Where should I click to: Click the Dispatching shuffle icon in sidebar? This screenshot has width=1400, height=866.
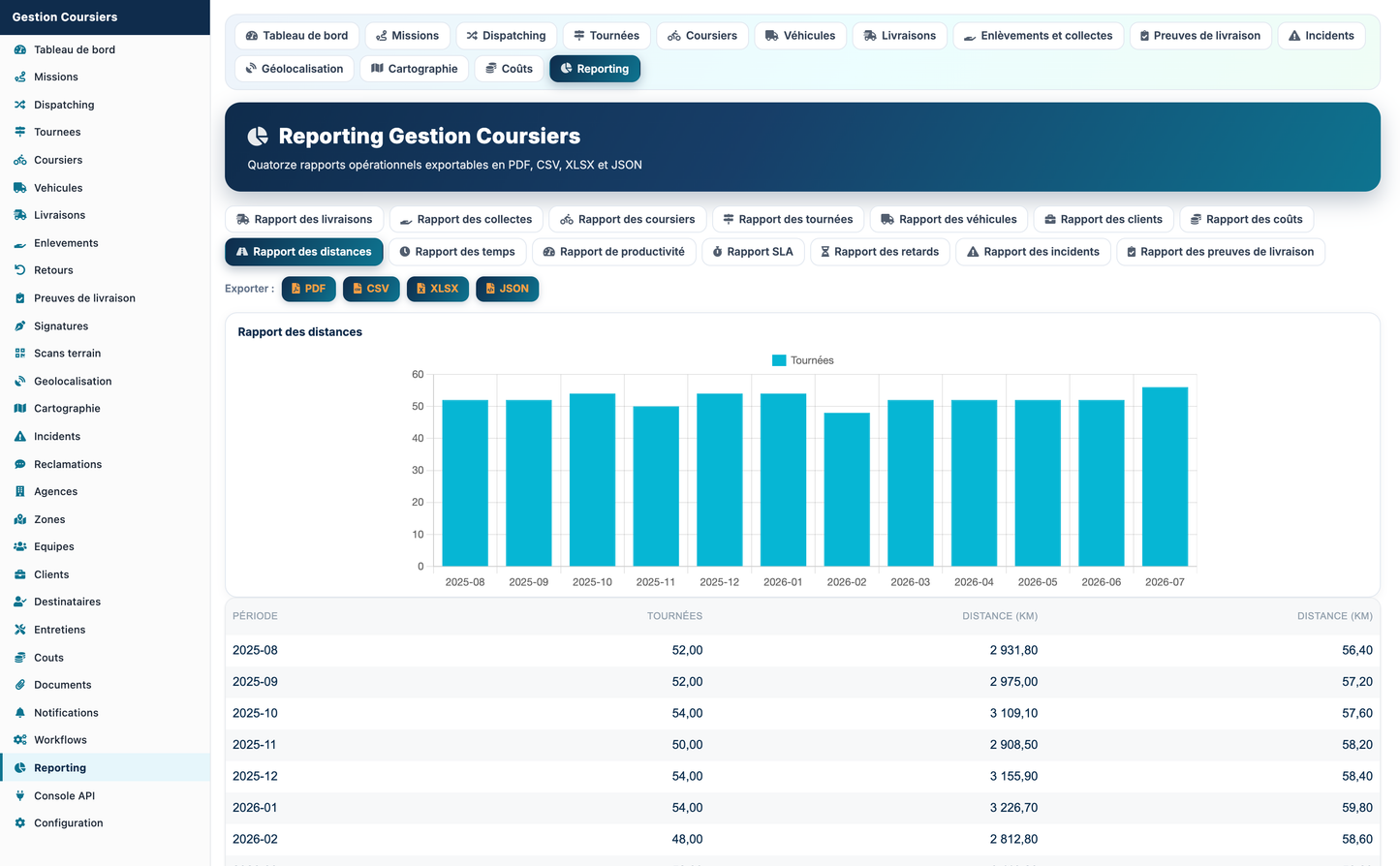(x=19, y=105)
